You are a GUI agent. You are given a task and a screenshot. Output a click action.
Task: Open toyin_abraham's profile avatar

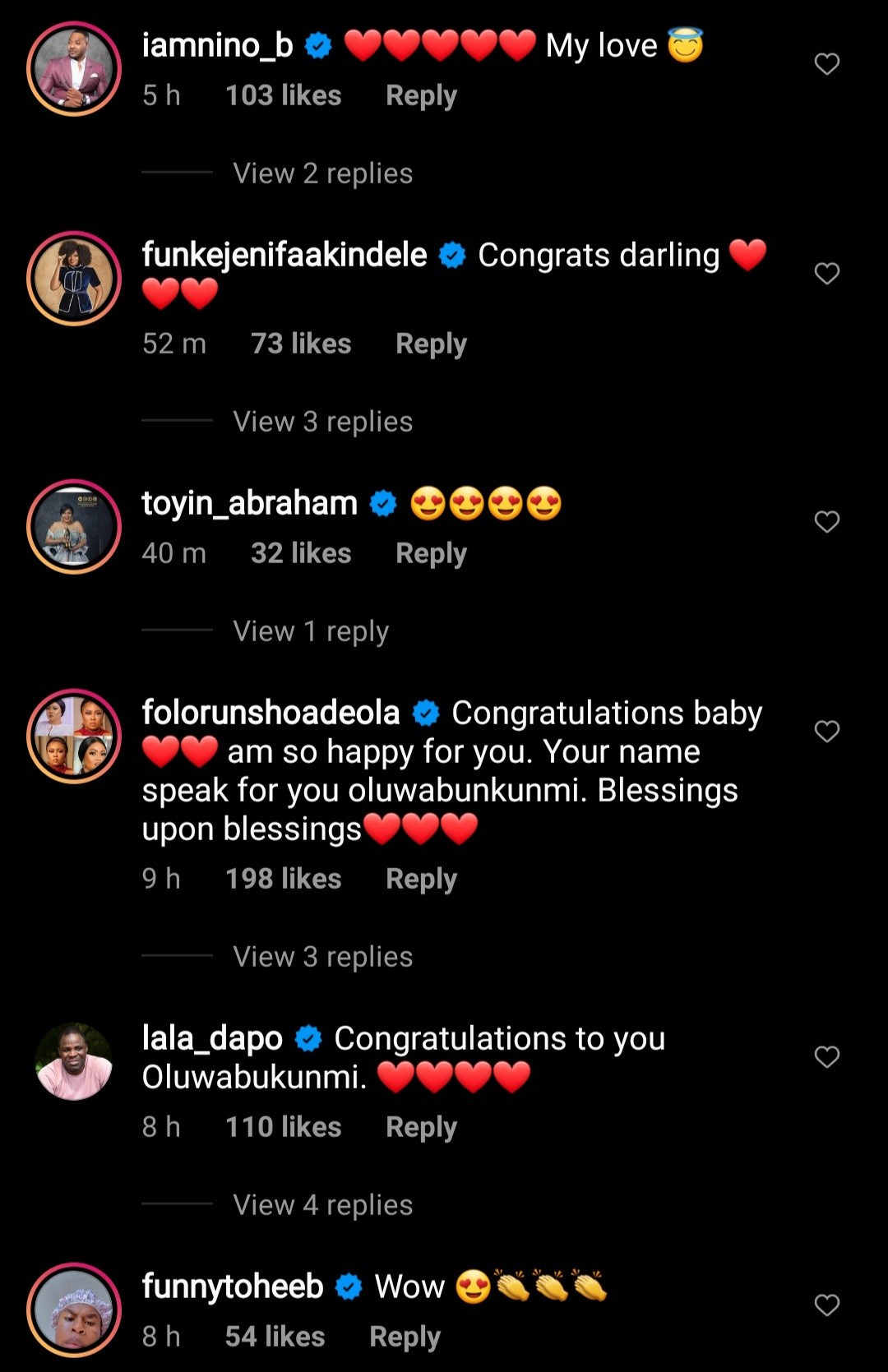pos(74,527)
